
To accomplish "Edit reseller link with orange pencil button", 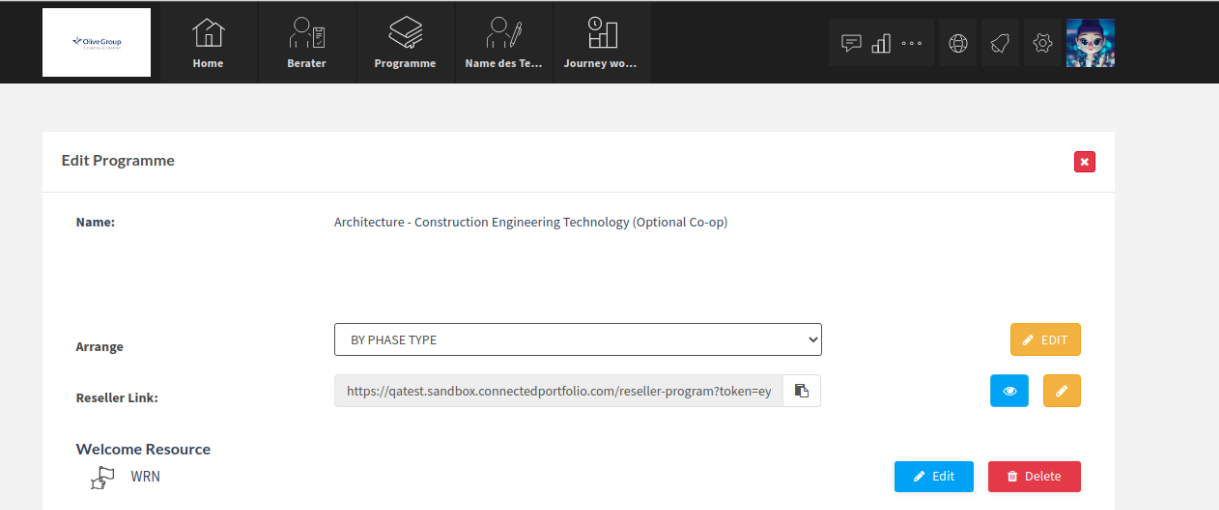I will (x=1062, y=391).
